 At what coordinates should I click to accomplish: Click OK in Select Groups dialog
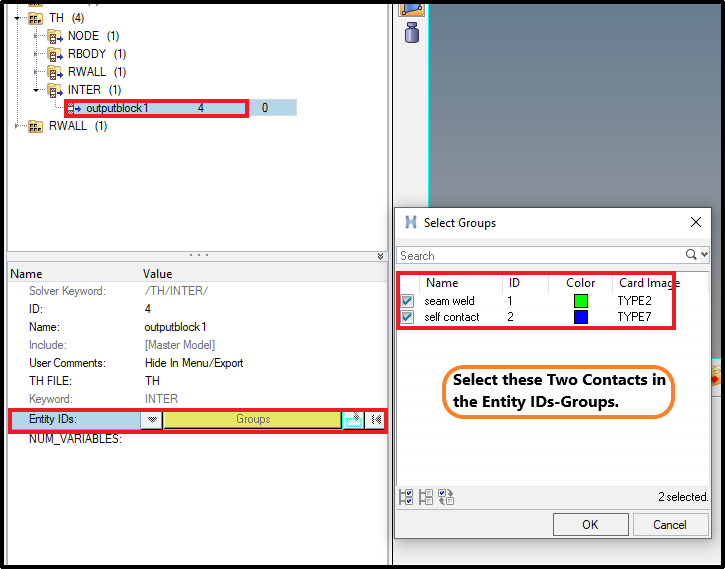[590, 525]
